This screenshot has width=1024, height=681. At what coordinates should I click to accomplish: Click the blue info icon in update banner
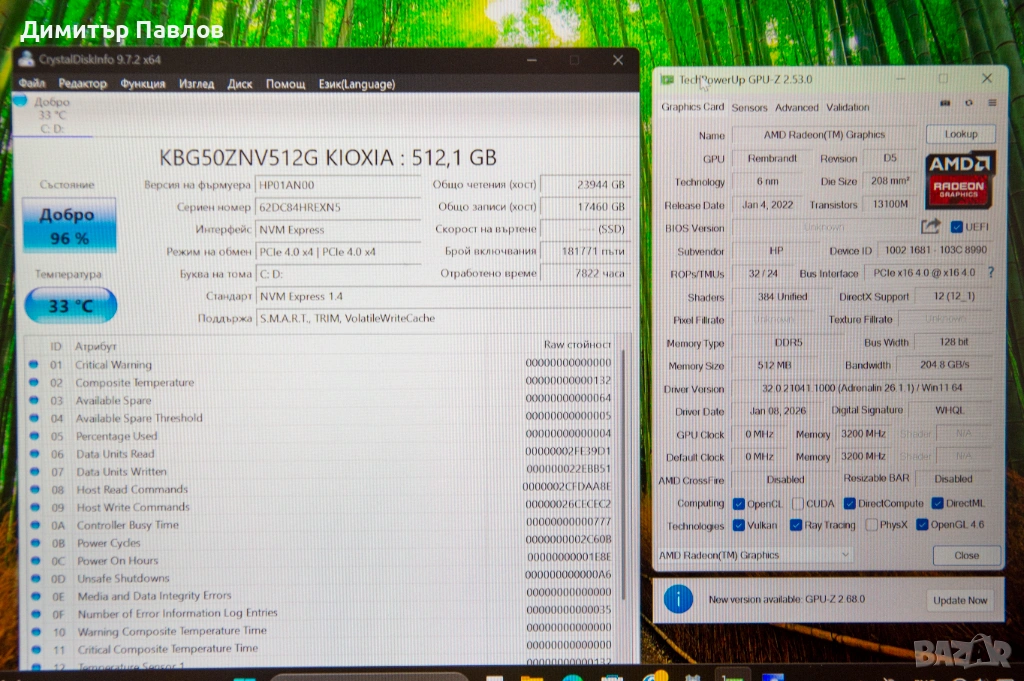point(679,599)
